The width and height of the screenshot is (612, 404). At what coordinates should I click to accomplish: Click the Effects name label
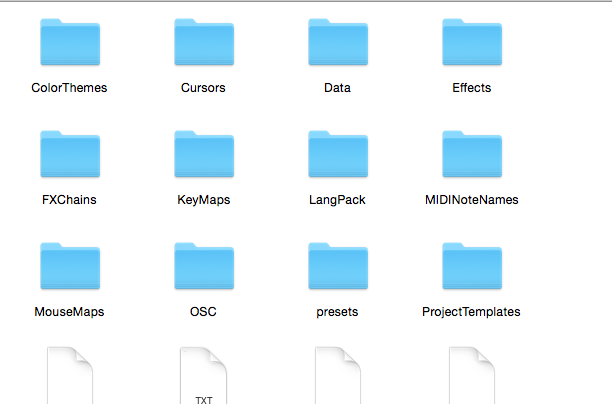[471, 88]
